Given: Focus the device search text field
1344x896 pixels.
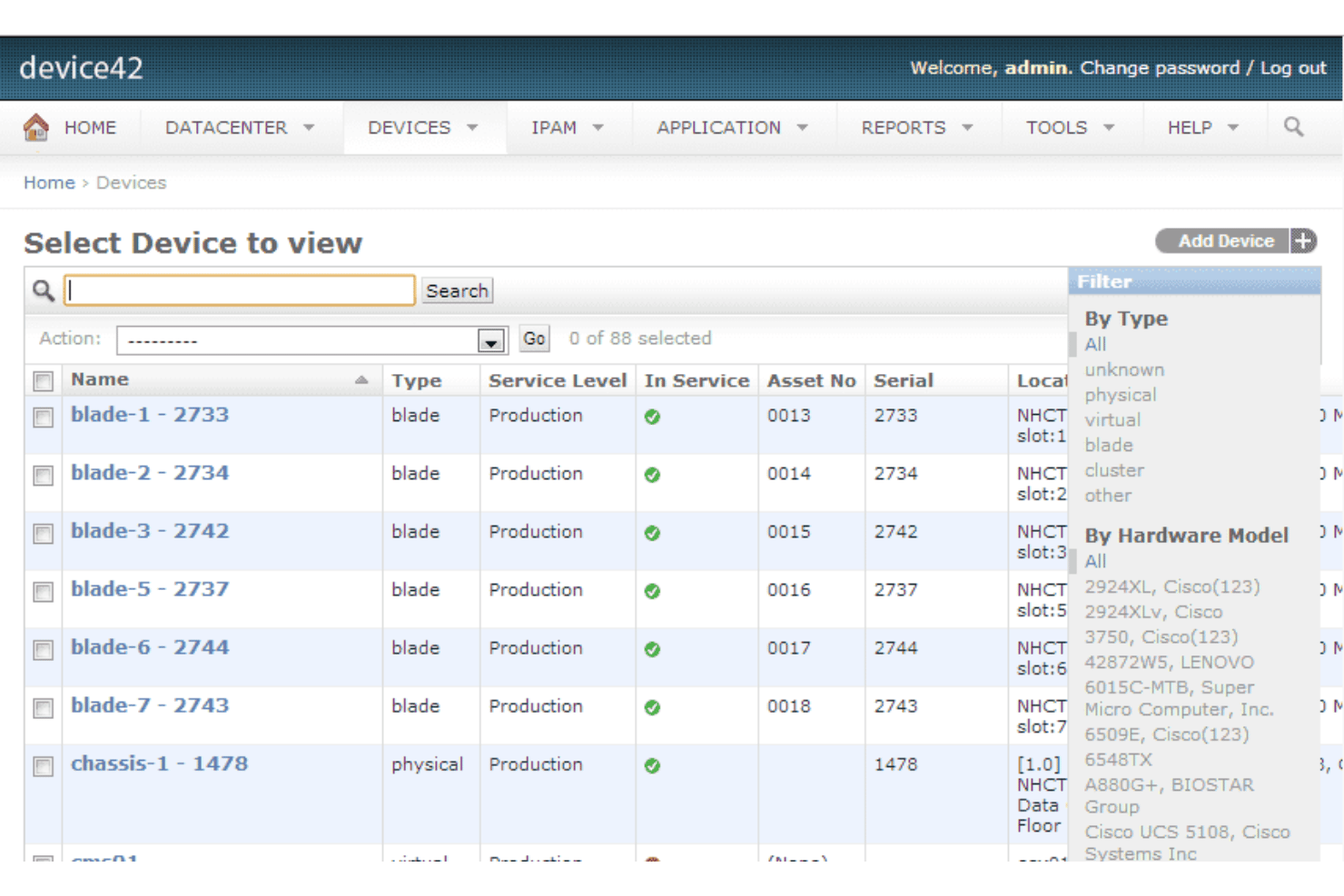Looking at the screenshot, I should 240,290.
